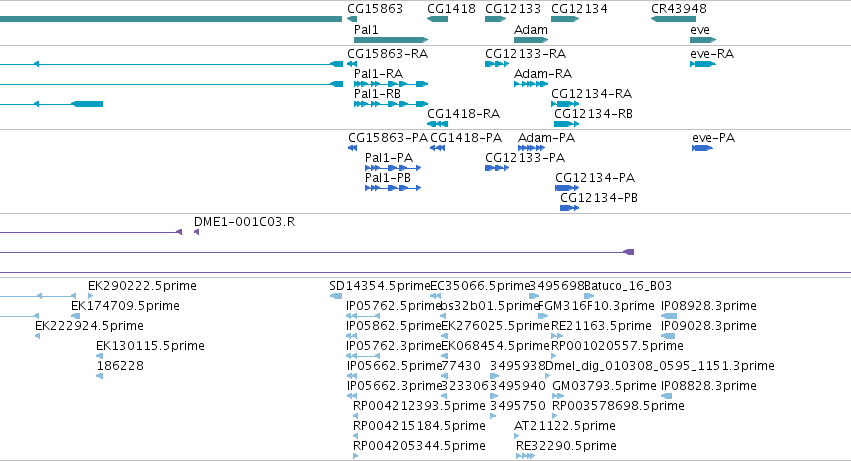The width and height of the screenshot is (851, 461).
Task: Select the Dmel_dig_010308_0595_1151.3prime label
Action: click(660, 366)
